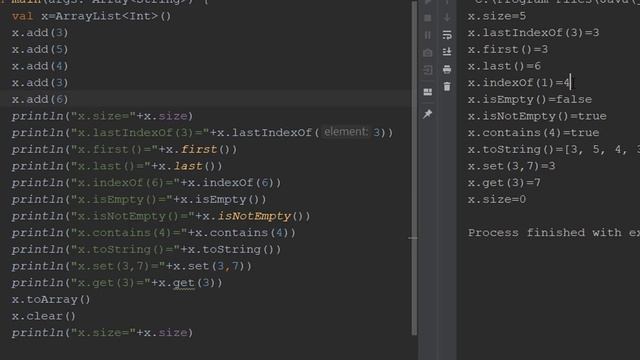Click console output 'x.isEmpty()=false'

pyautogui.click(x=530, y=100)
